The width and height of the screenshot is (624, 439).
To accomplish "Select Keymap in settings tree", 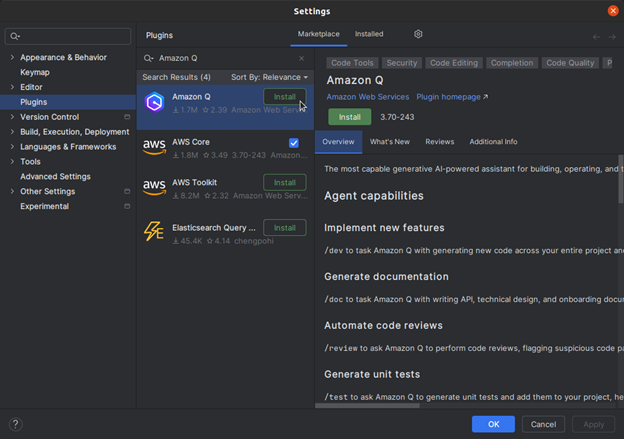I will [35, 72].
